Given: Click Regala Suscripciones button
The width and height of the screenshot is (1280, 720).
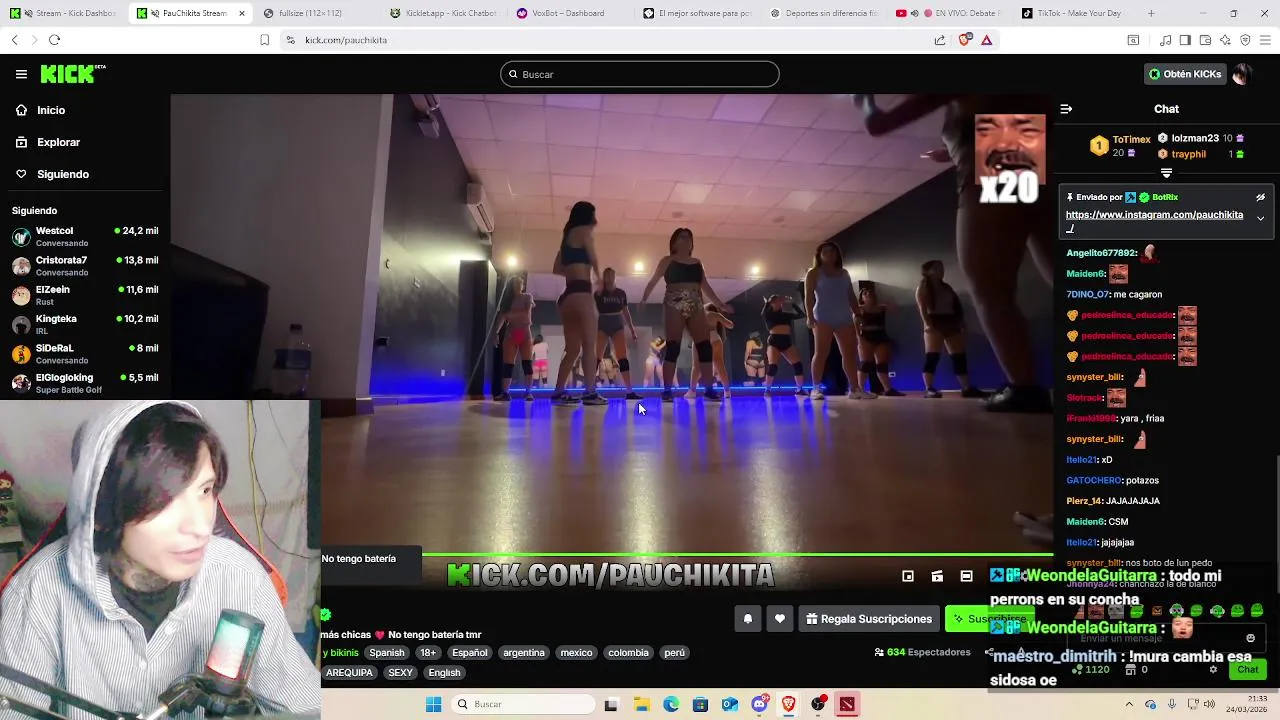Looking at the screenshot, I should pos(869,619).
